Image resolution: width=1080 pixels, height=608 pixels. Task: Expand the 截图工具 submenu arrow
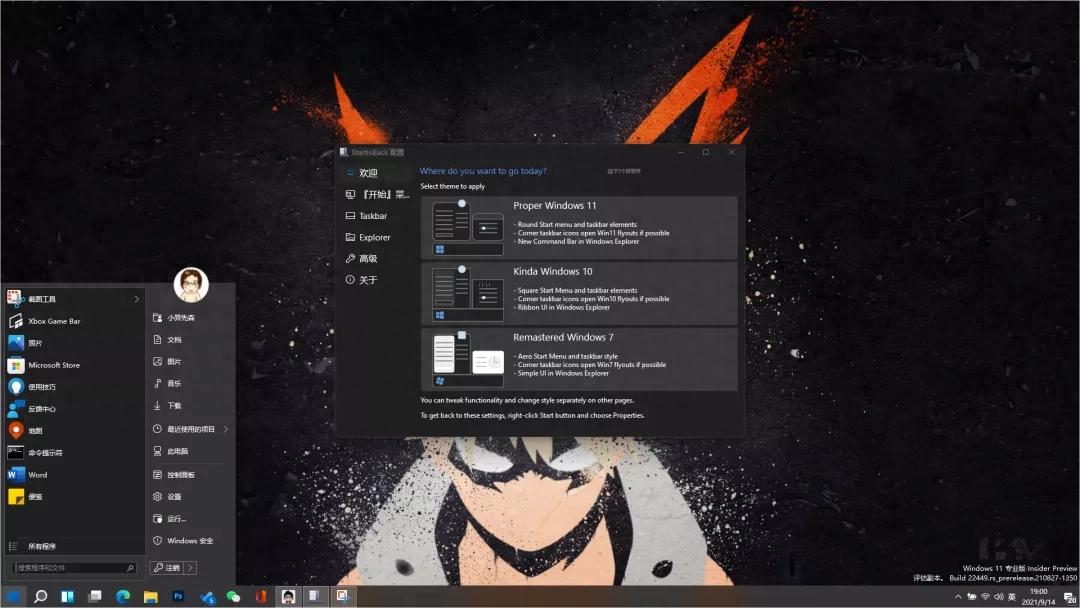137,298
